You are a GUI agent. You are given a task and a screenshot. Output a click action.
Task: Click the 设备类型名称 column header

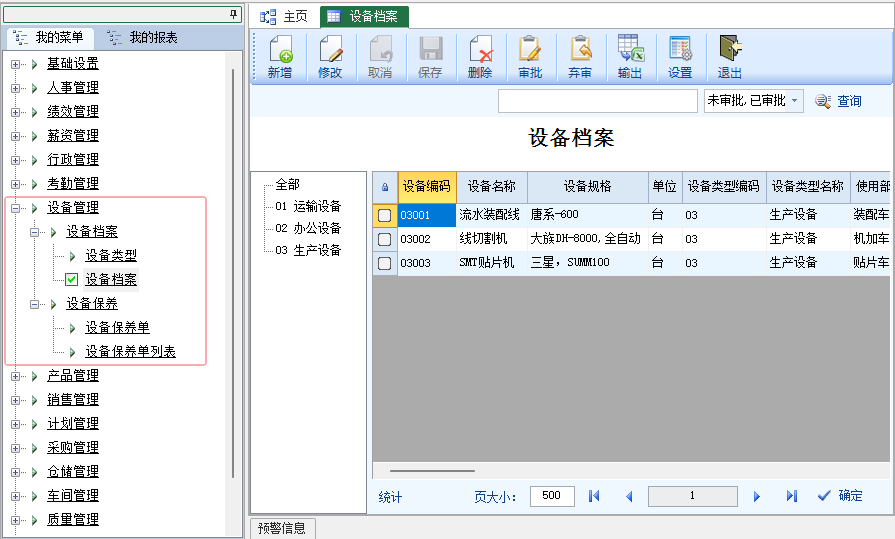pyautogui.click(x=808, y=187)
